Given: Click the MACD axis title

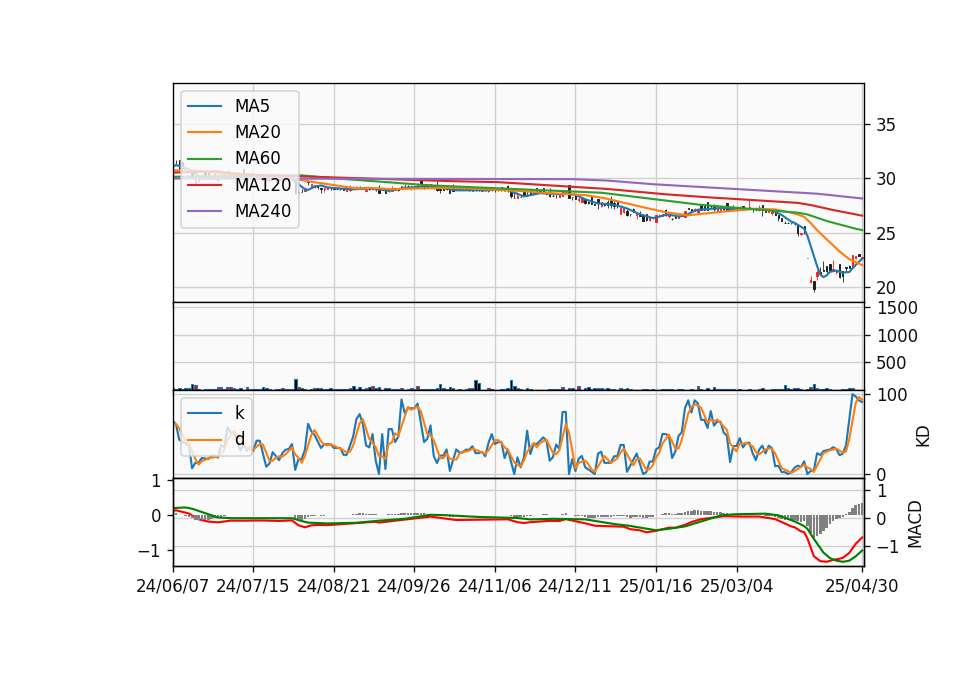Looking at the screenshot, I should tap(914, 524).
